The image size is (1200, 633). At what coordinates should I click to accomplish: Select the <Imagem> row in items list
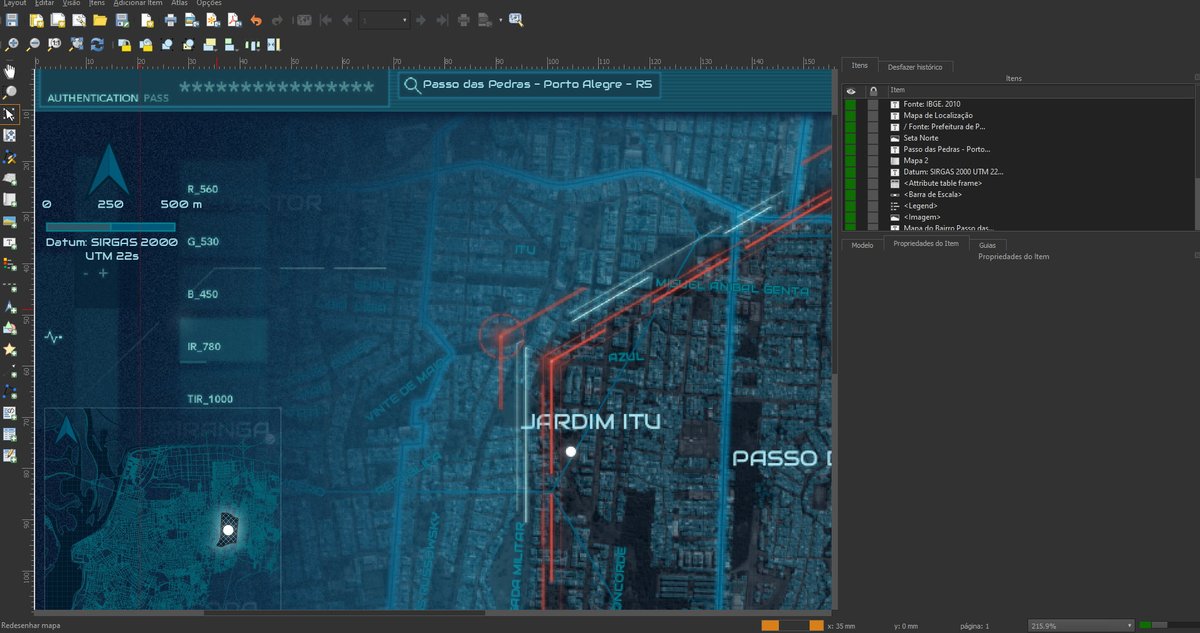pos(1020,217)
